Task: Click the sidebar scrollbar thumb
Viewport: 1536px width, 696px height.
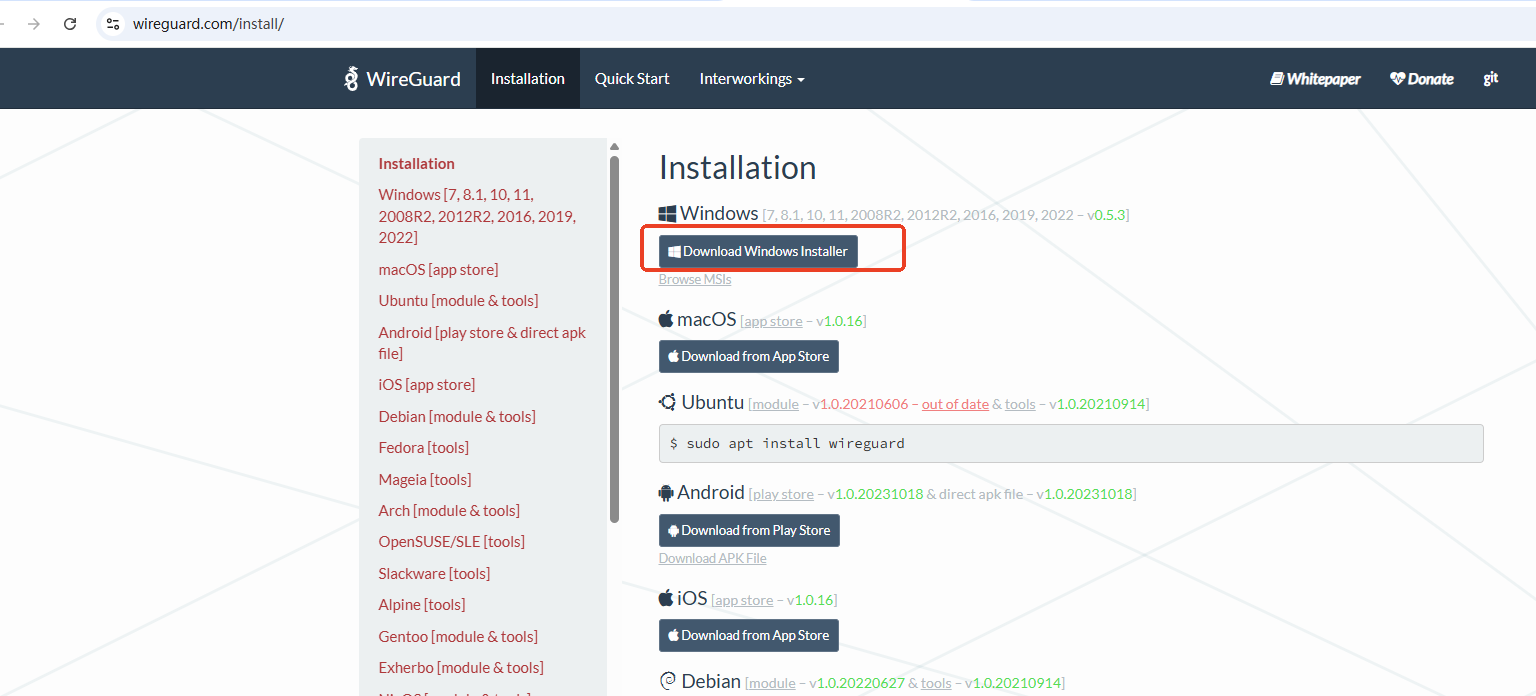Action: tap(614, 338)
